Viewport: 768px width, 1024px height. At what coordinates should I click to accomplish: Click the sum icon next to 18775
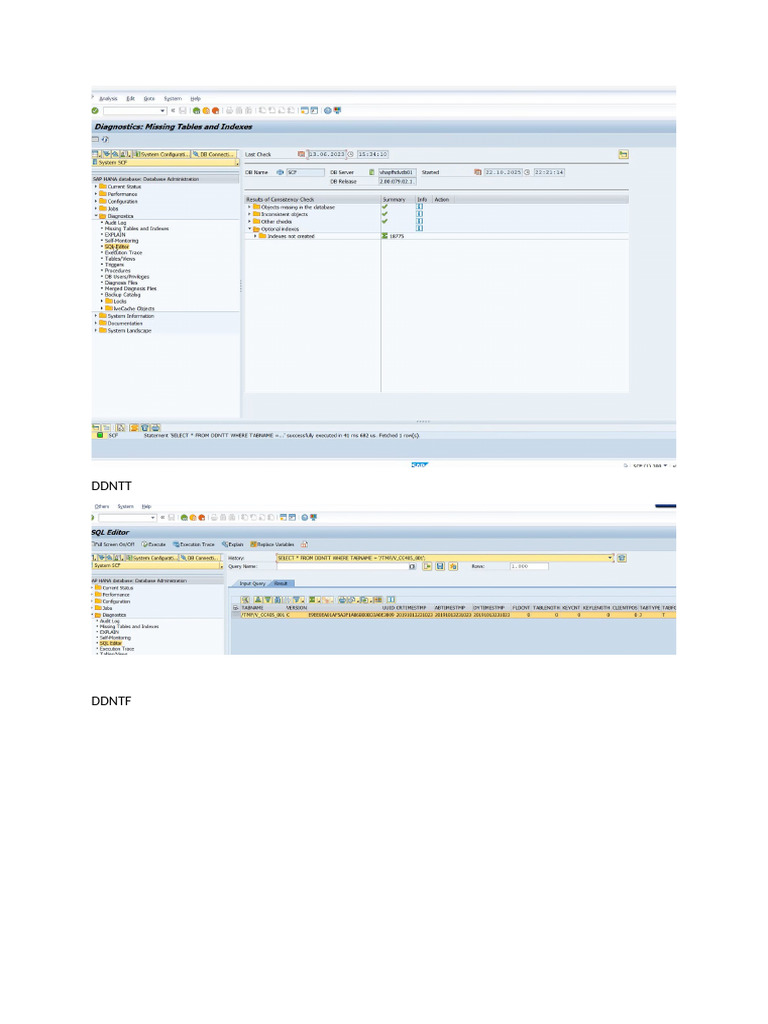[385, 236]
